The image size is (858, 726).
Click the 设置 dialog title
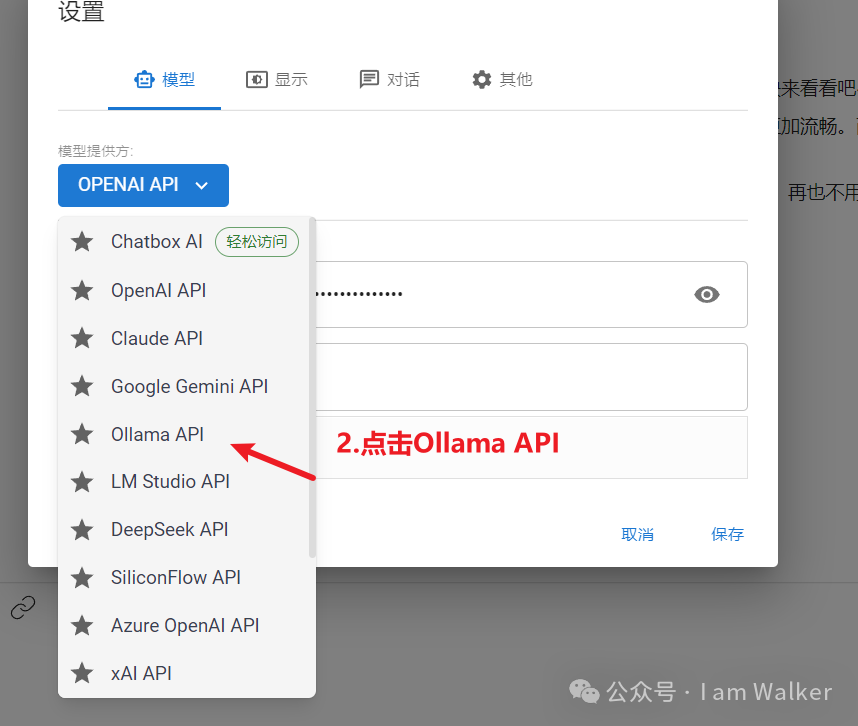(81, 11)
